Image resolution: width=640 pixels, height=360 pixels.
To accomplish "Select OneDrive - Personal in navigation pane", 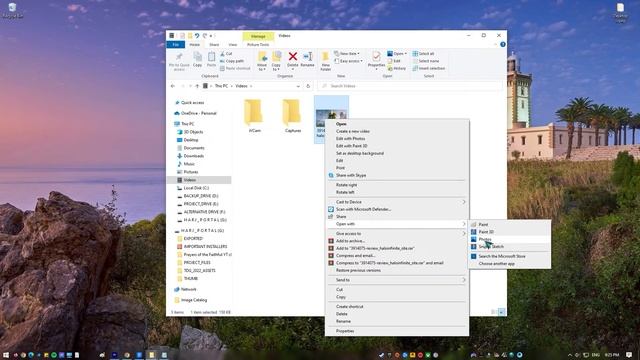I will pyautogui.click(x=198, y=113).
